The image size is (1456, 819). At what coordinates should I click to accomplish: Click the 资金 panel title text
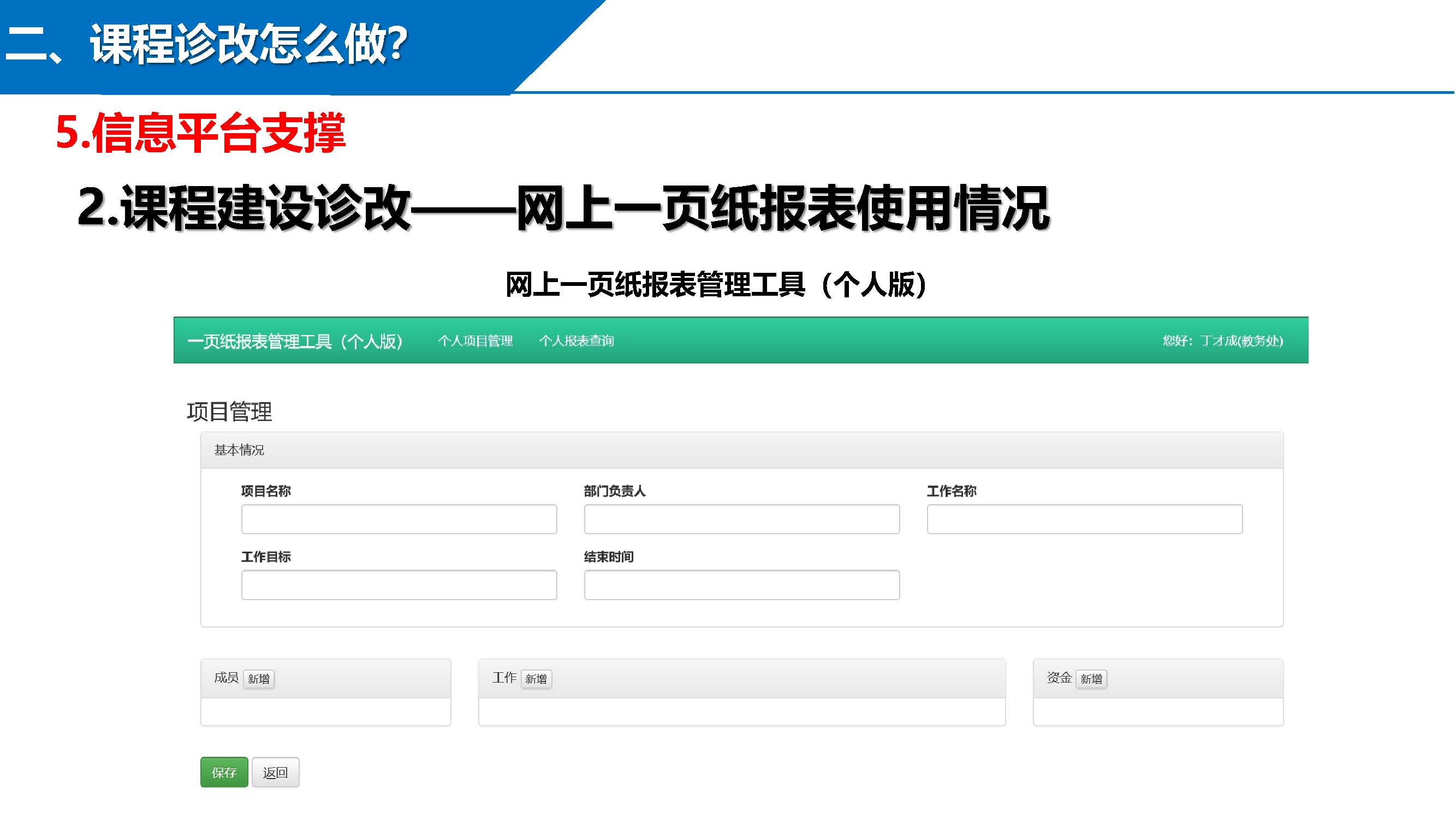pos(1059,678)
